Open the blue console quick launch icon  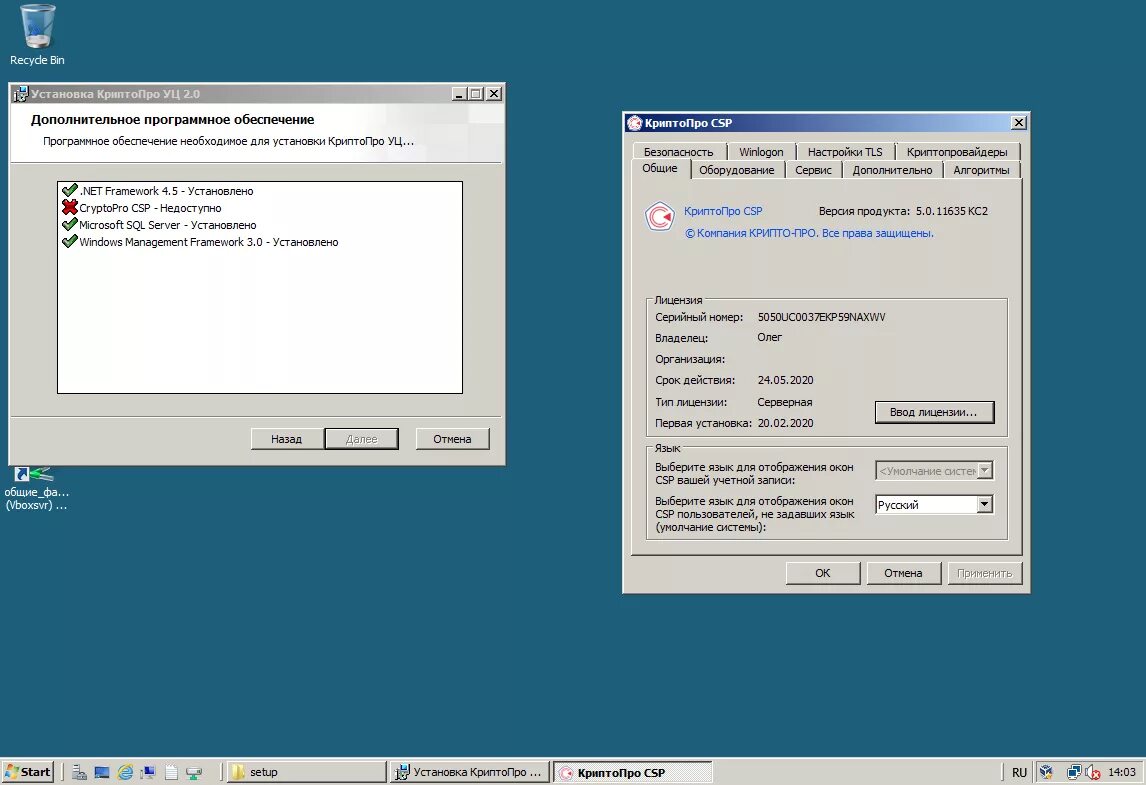[x=102, y=772]
